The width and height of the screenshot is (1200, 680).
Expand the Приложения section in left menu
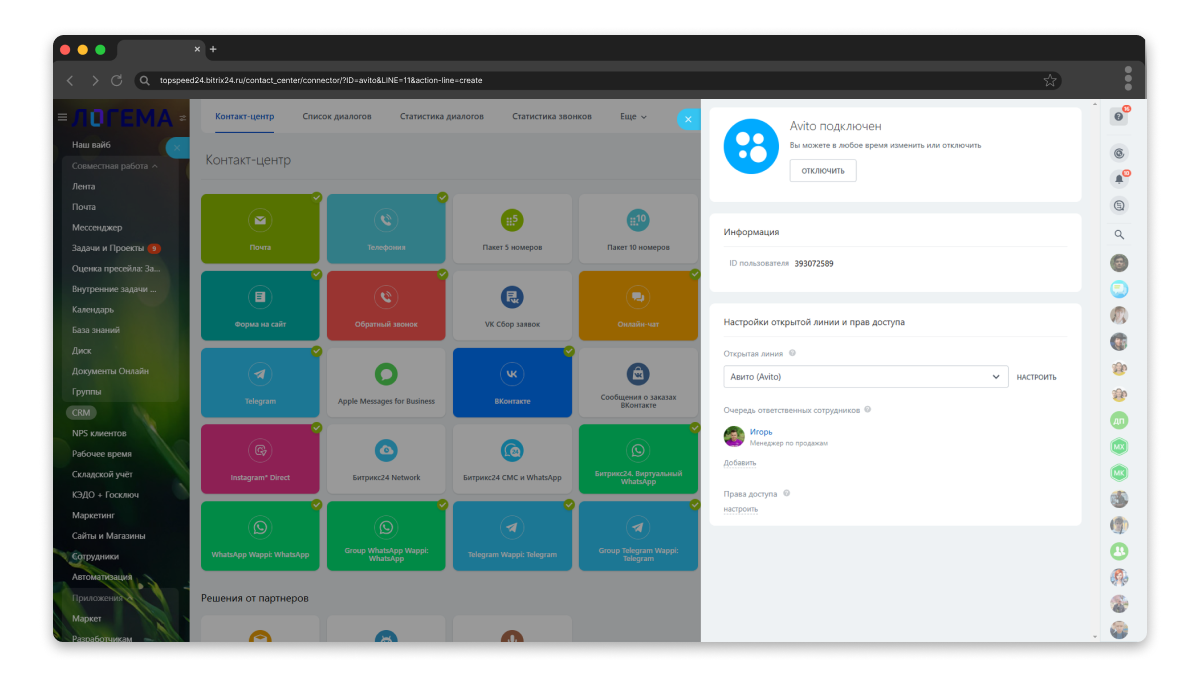[x=100, y=598]
